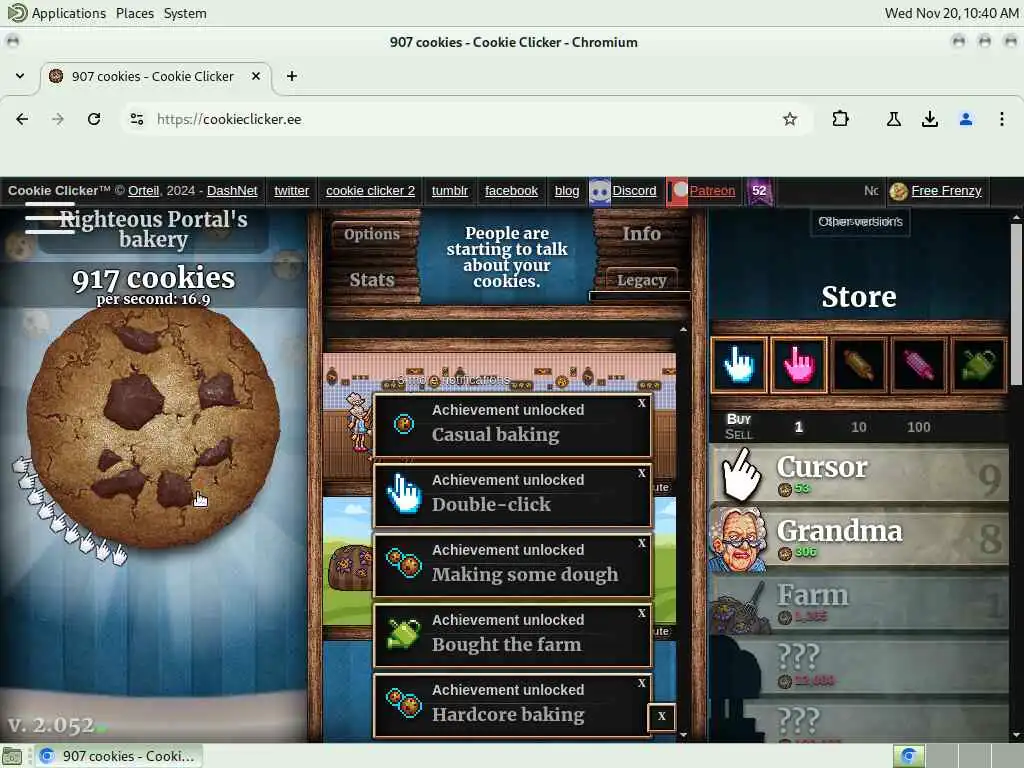Open the Places menu

tap(135, 13)
